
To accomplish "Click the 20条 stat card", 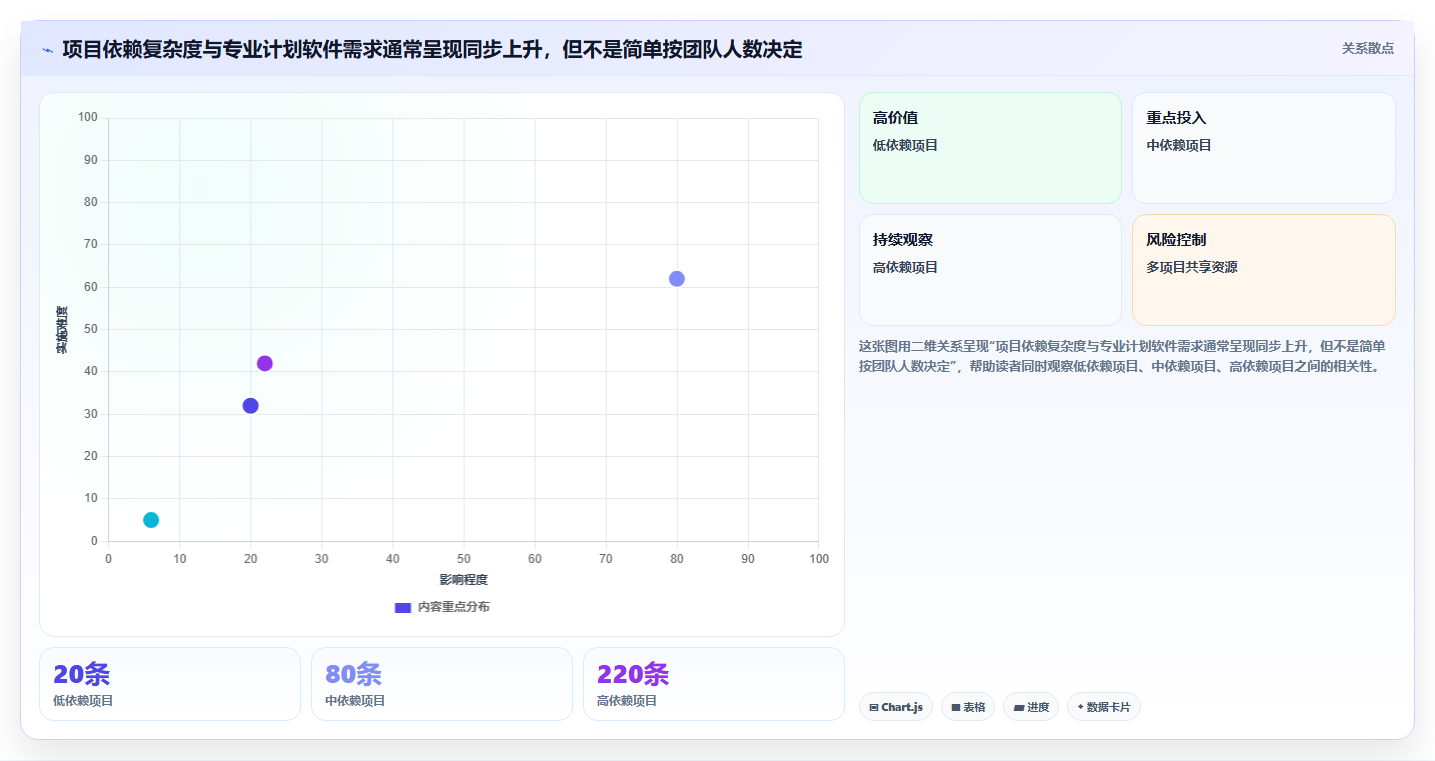I will coord(170,684).
